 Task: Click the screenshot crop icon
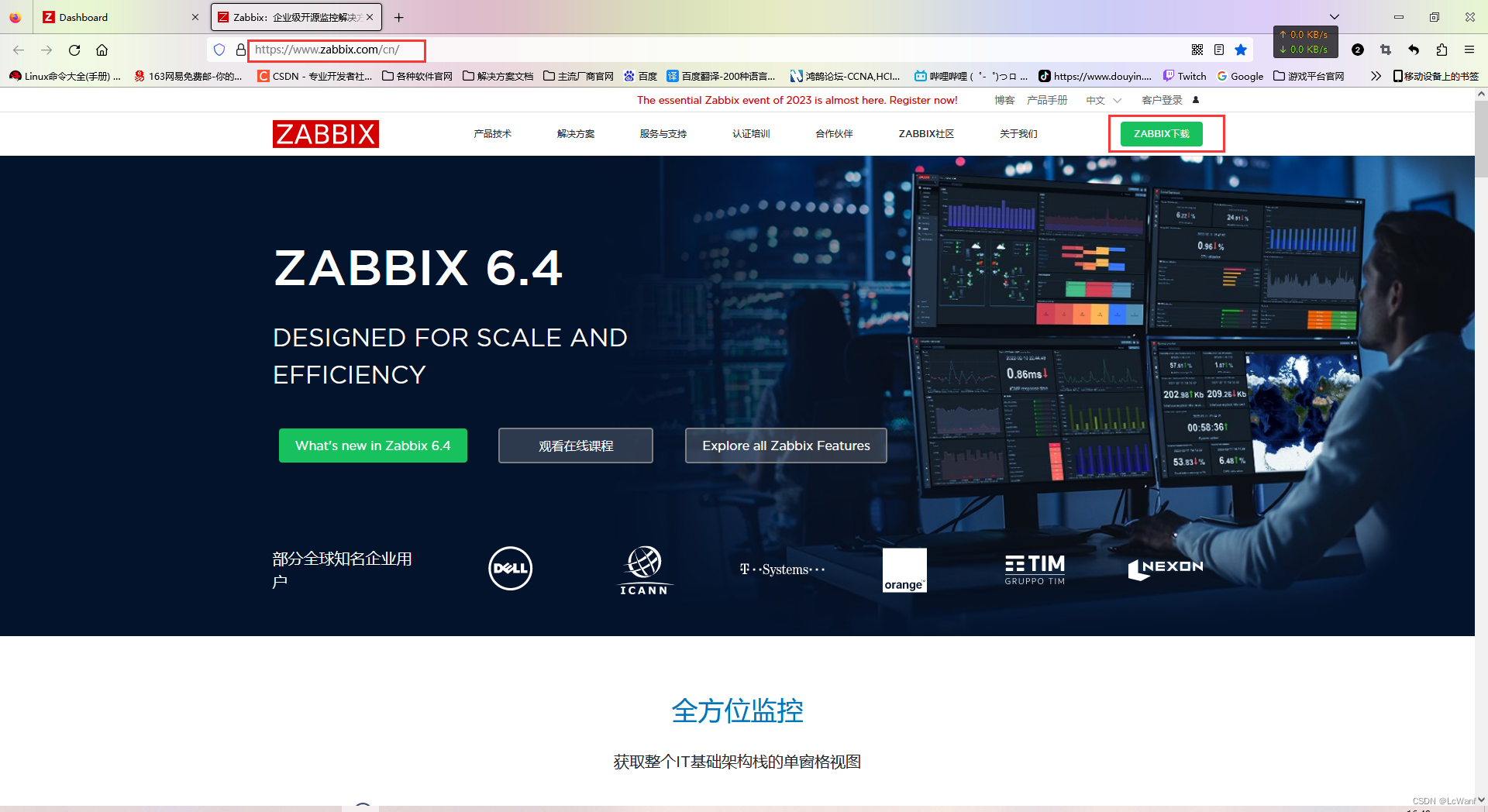tap(1386, 50)
